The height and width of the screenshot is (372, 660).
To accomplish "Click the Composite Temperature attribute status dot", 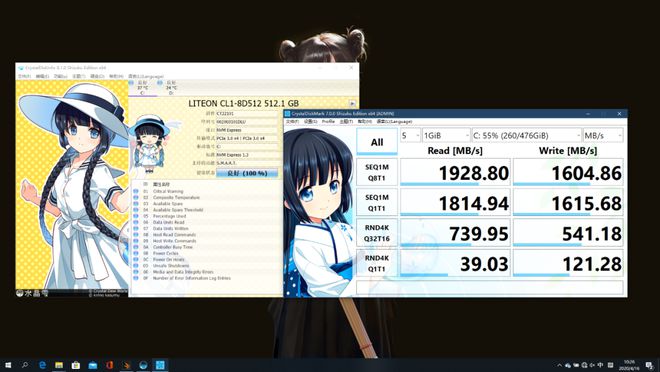I will (x=136, y=197).
